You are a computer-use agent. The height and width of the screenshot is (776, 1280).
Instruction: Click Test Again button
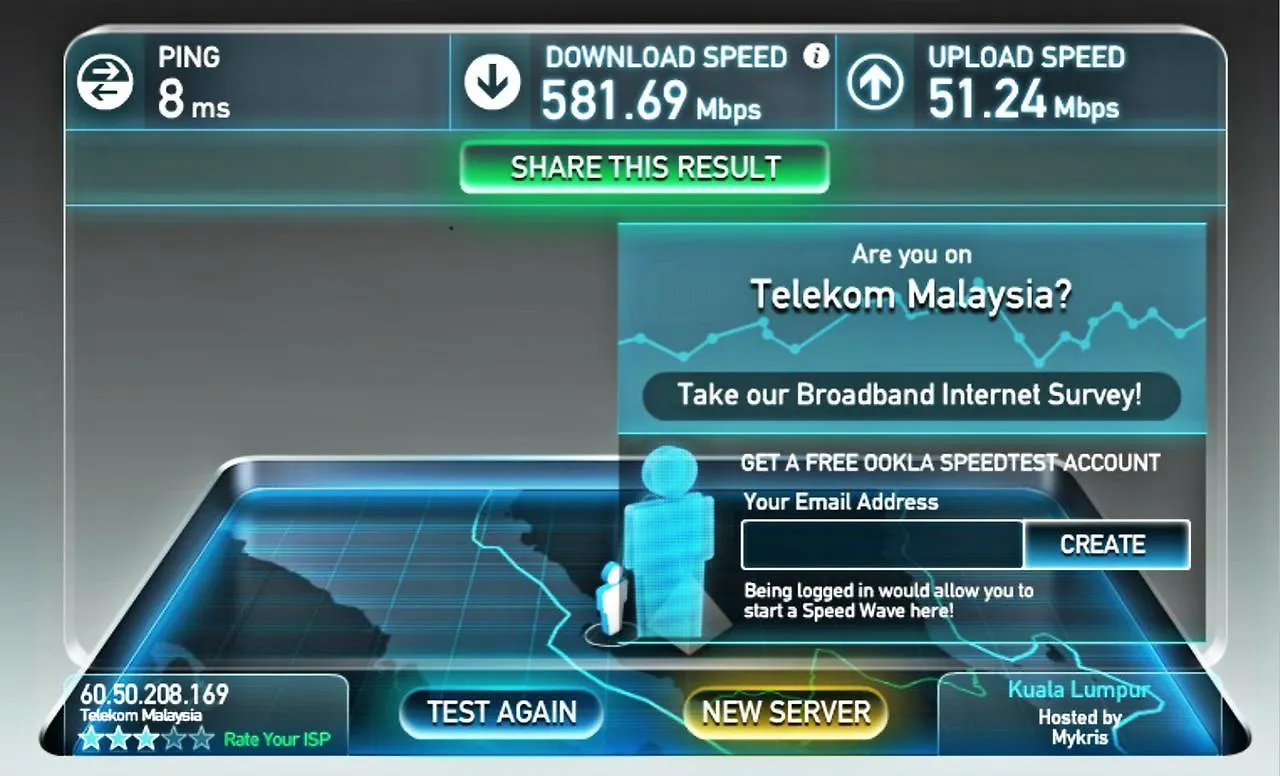[x=502, y=712]
